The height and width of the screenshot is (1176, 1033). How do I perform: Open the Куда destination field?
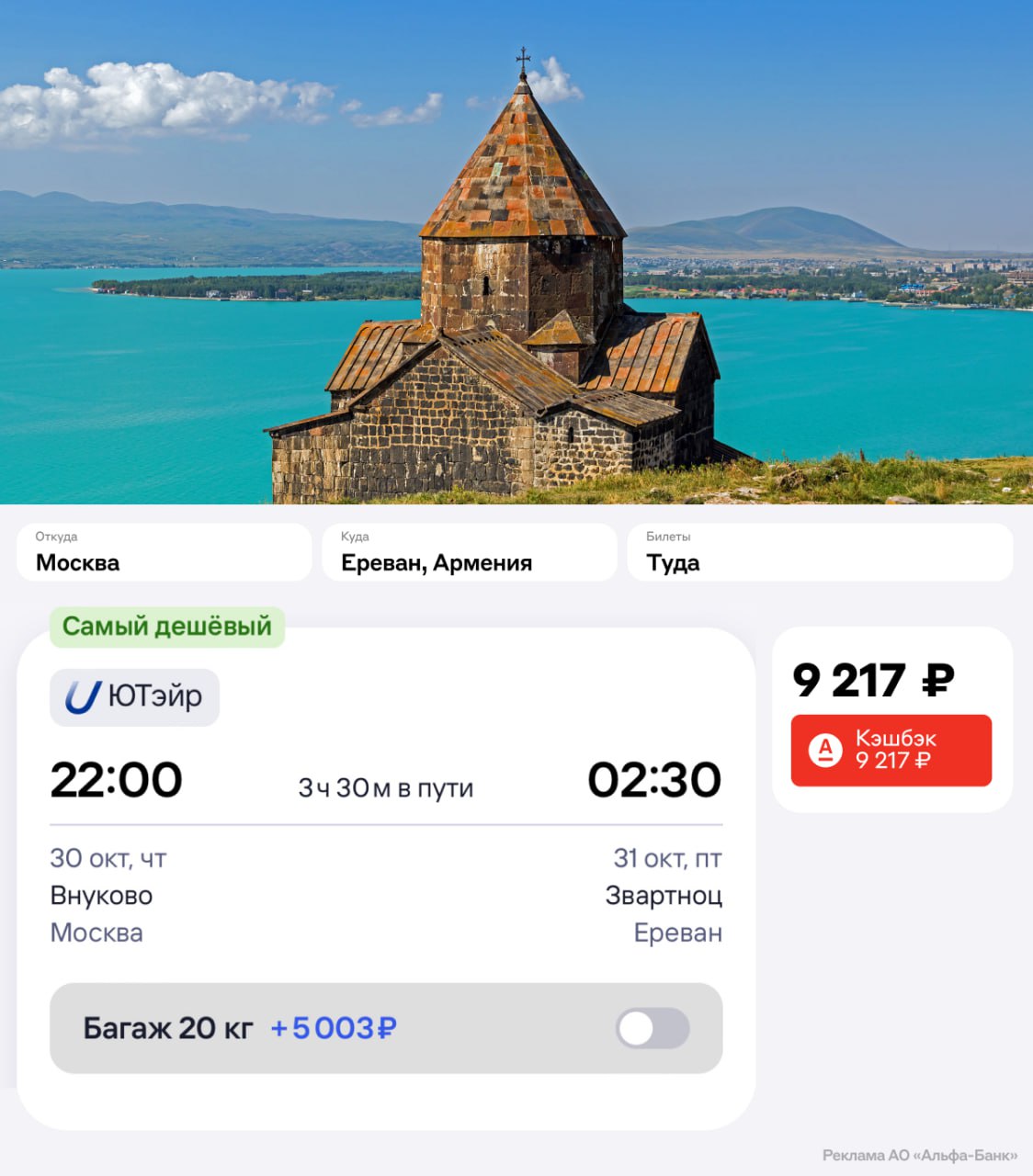469,552
